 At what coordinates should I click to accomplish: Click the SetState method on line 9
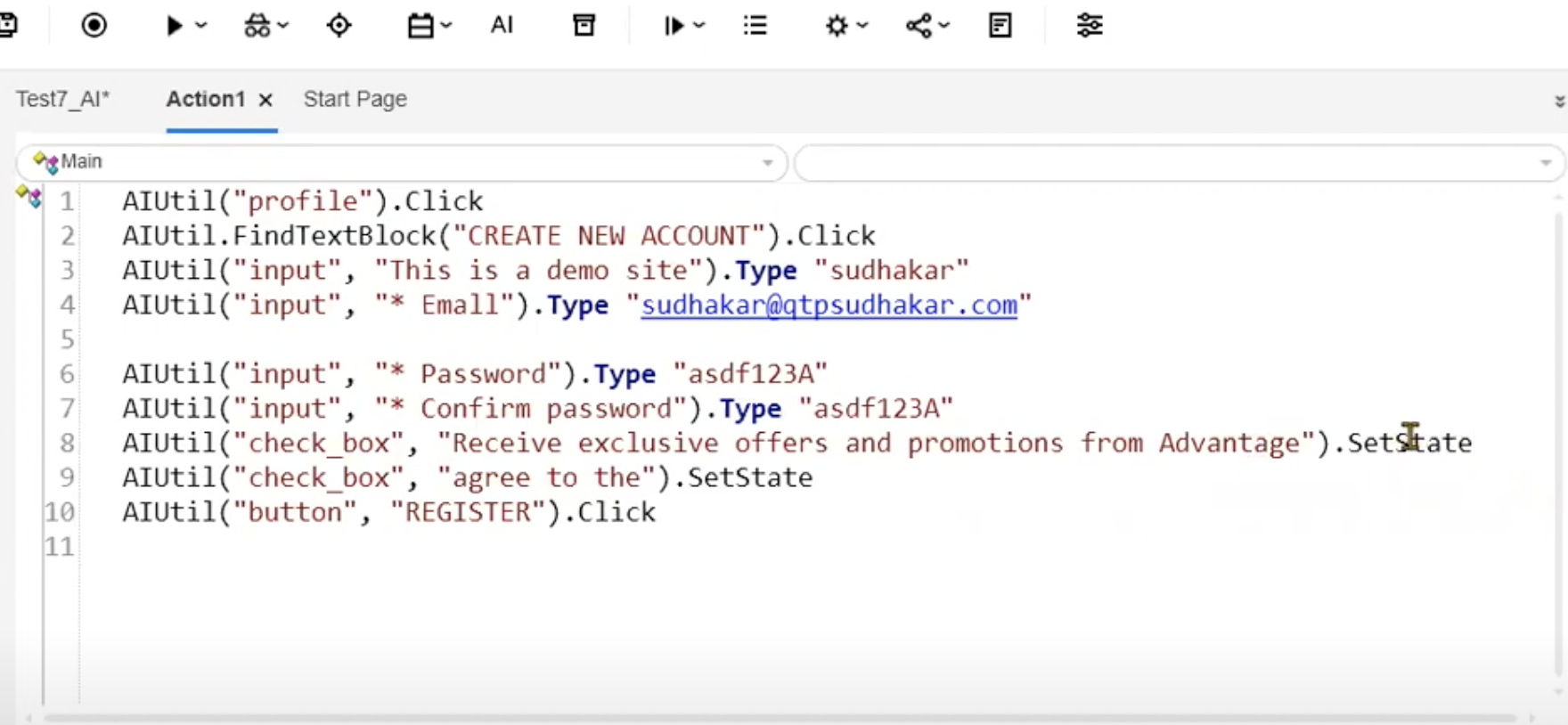[750, 477]
